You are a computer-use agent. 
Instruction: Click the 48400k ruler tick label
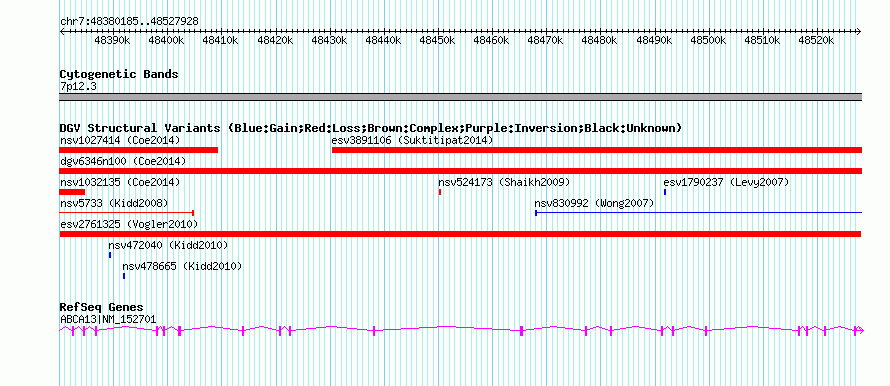(167, 40)
